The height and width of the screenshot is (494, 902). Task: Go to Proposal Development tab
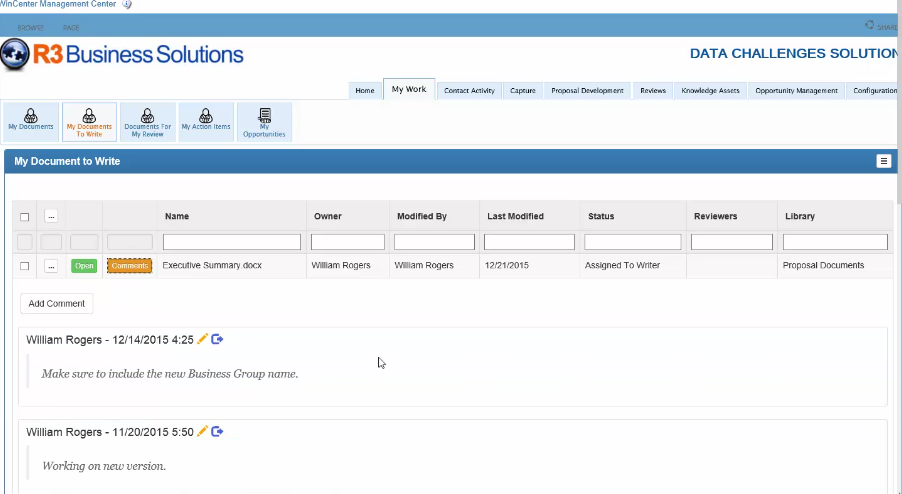click(587, 90)
